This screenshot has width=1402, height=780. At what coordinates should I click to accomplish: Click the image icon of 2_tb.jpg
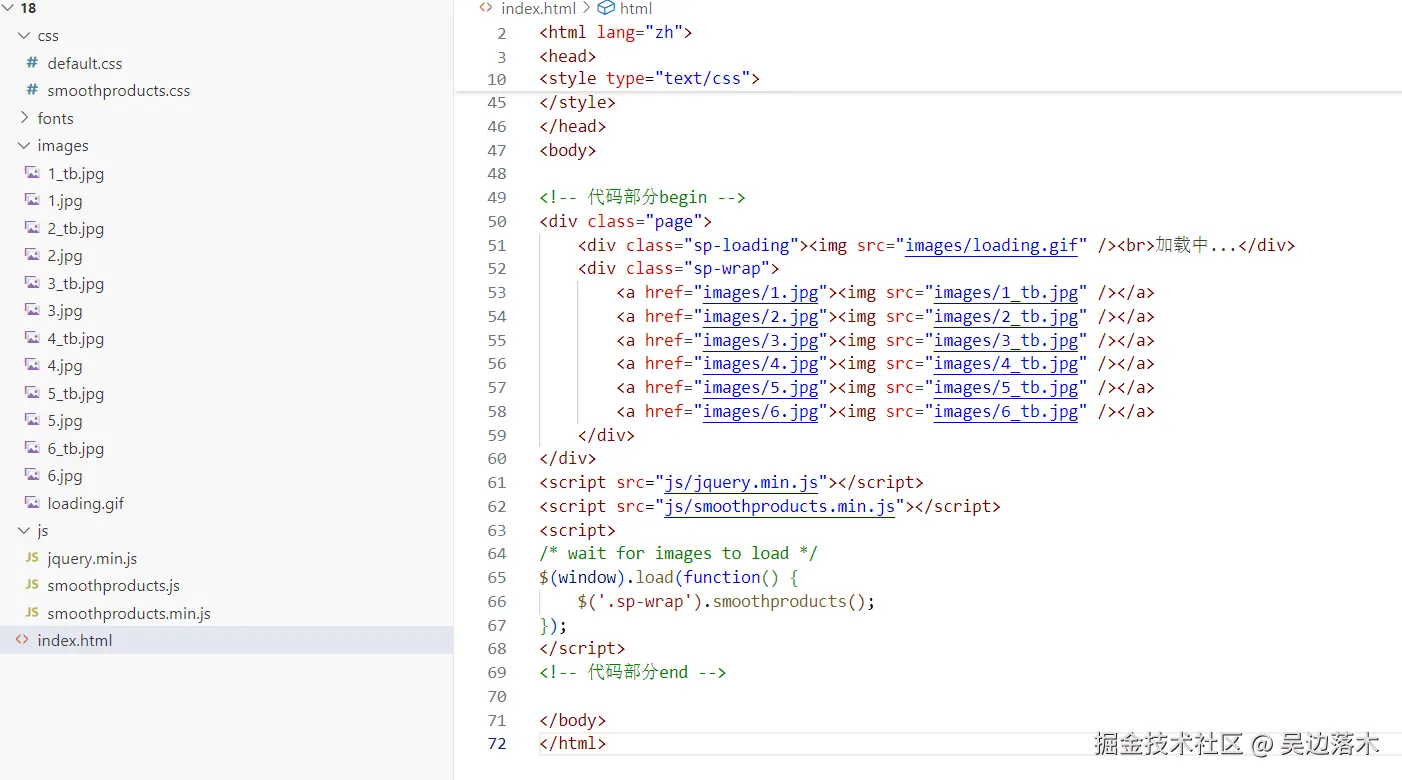click(x=32, y=228)
